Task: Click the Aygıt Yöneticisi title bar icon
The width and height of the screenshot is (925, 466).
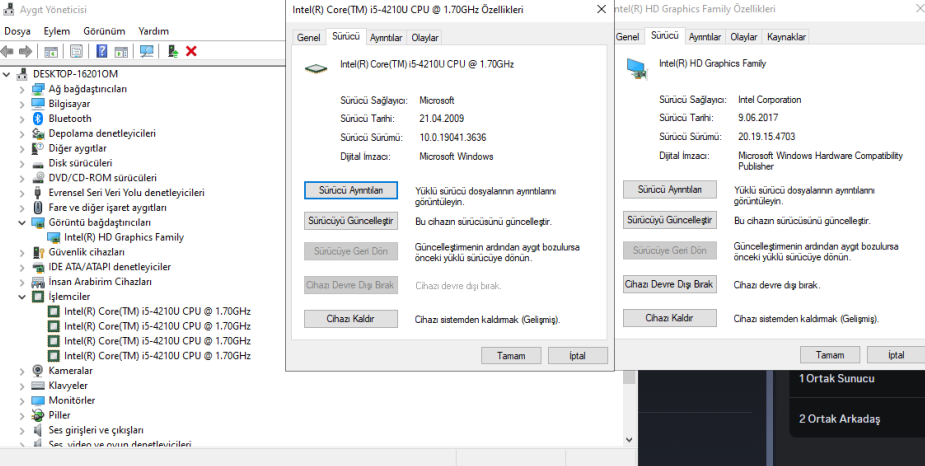Action: [8, 9]
